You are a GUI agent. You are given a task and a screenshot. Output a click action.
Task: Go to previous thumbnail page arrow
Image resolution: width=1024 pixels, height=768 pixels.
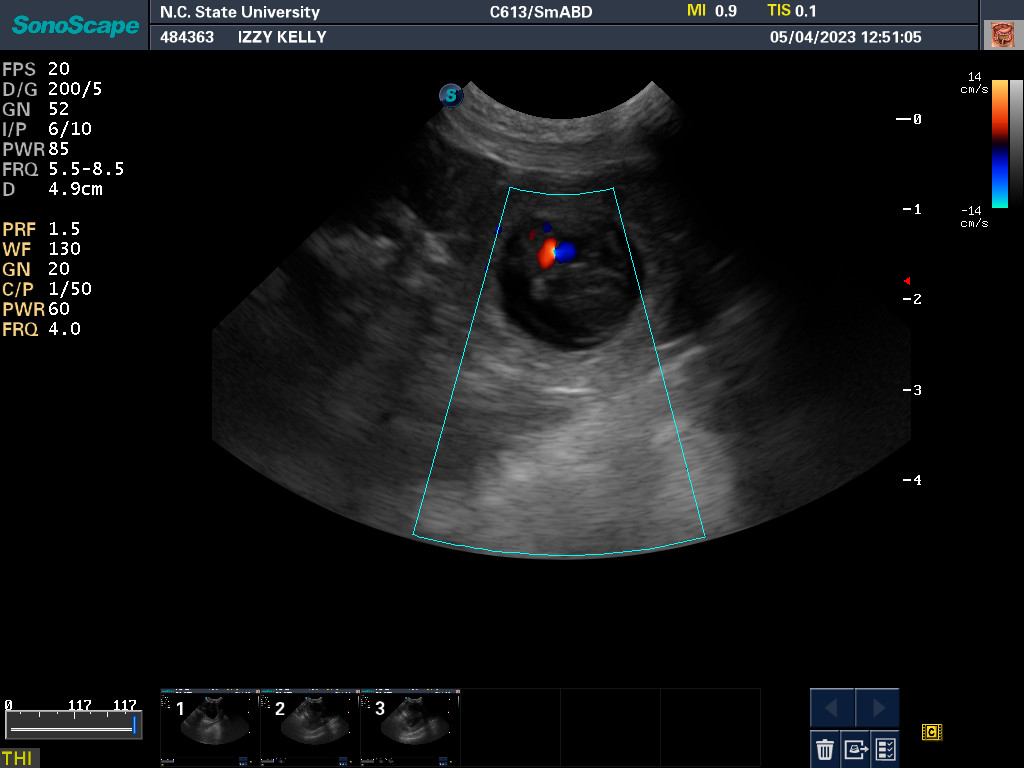click(832, 708)
